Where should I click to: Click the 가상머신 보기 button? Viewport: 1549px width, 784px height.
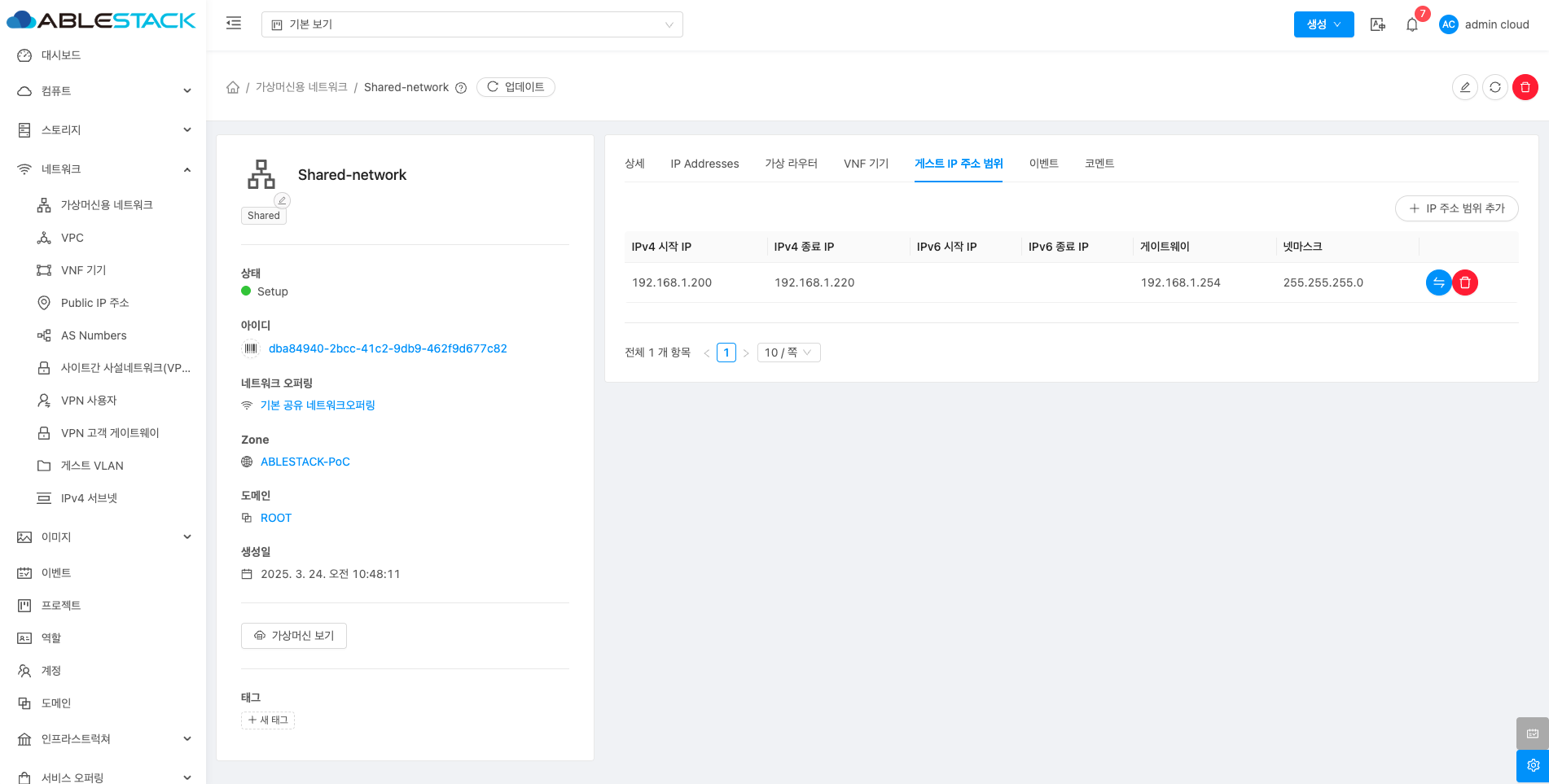pos(294,636)
